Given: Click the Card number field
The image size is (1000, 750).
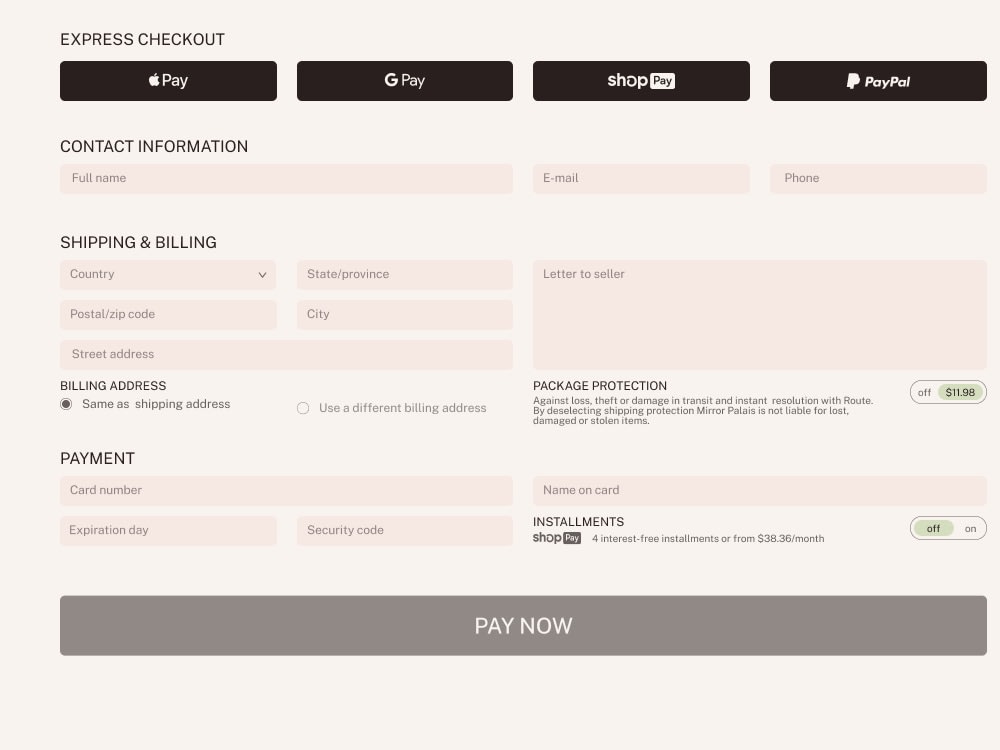Looking at the screenshot, I should click(286, 490).
